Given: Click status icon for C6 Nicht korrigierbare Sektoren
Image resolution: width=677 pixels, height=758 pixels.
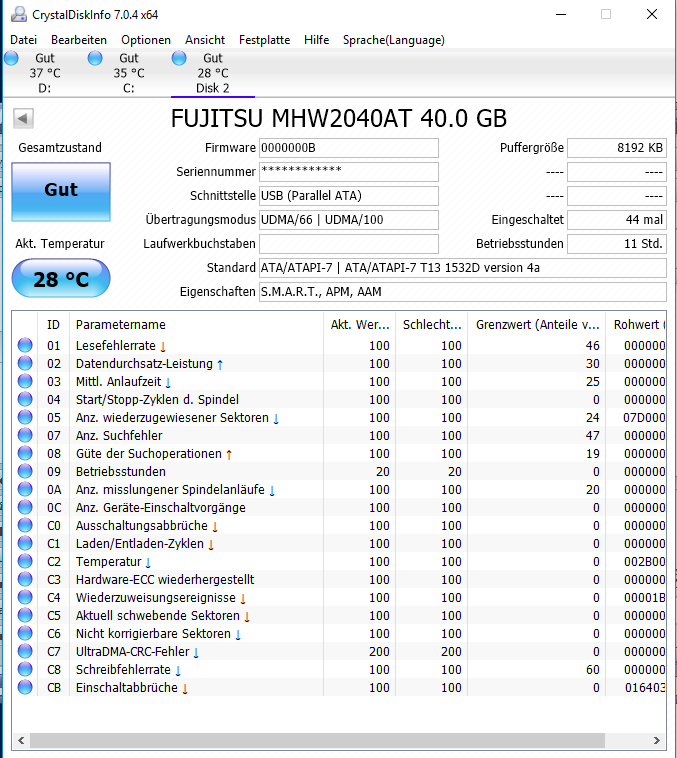Looking at the screenshot, I should [x=25, y=633].
